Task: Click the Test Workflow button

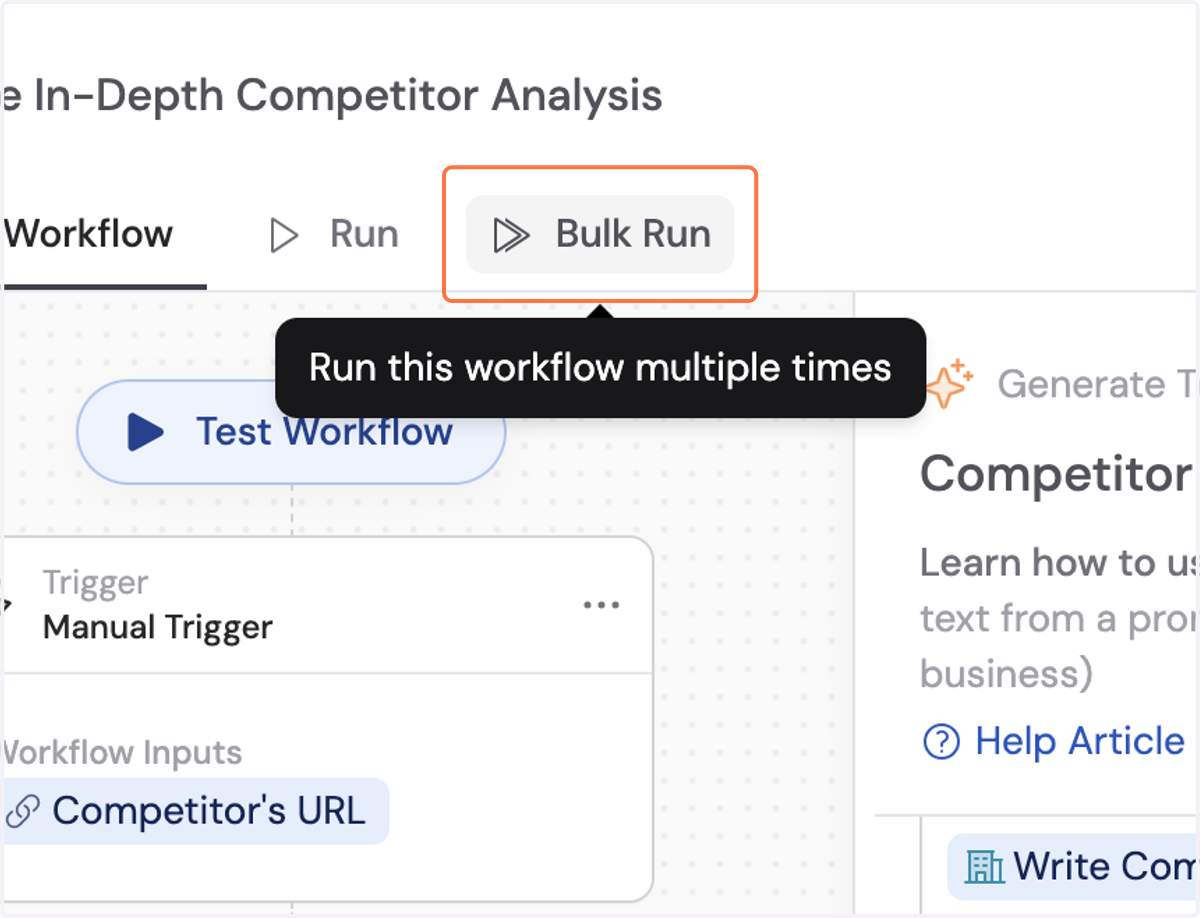Action: 291,432
